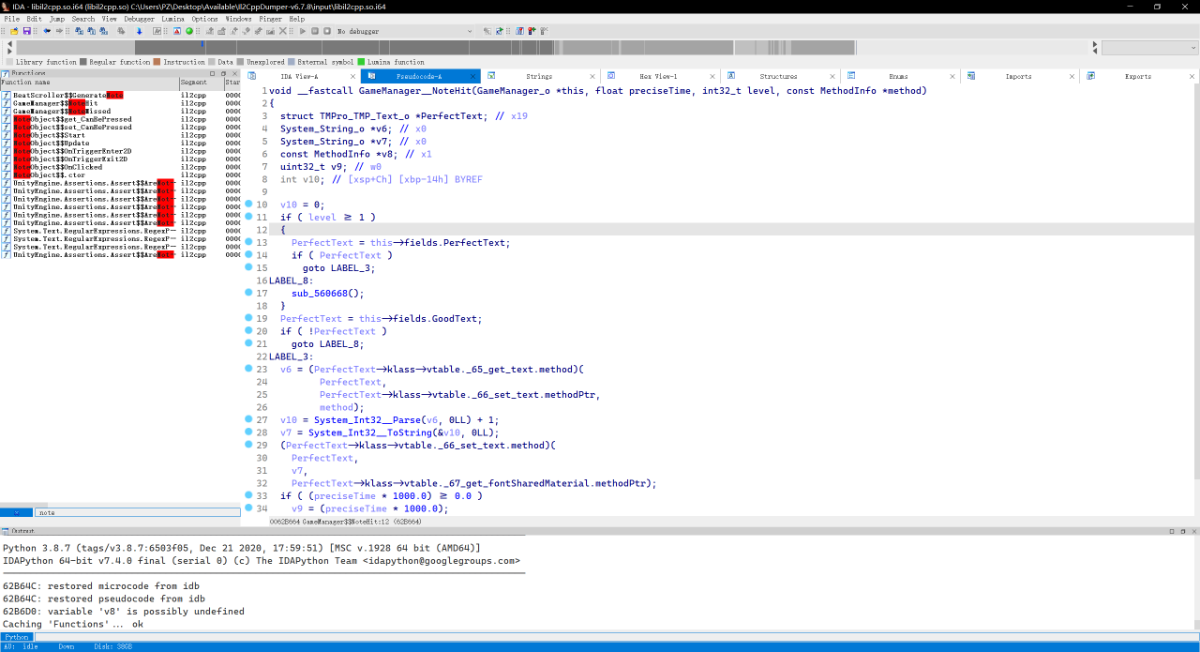Click the pause process toolbar icon

click(x=314, y=31)
